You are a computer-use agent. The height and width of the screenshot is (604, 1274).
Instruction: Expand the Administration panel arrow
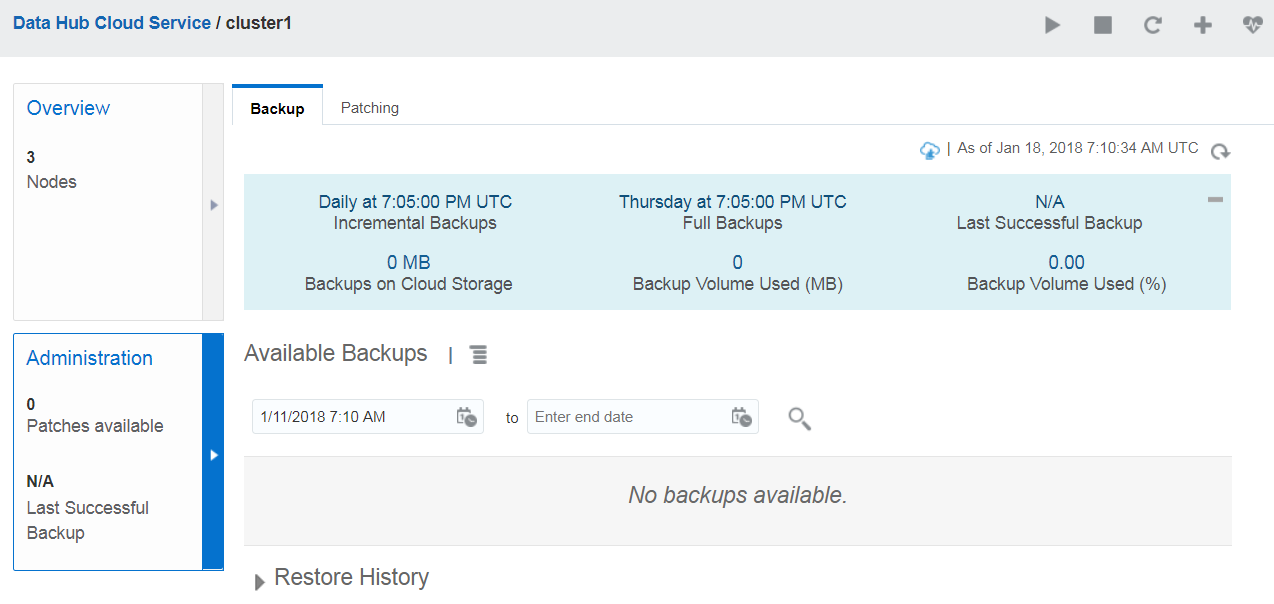(213, 454)
